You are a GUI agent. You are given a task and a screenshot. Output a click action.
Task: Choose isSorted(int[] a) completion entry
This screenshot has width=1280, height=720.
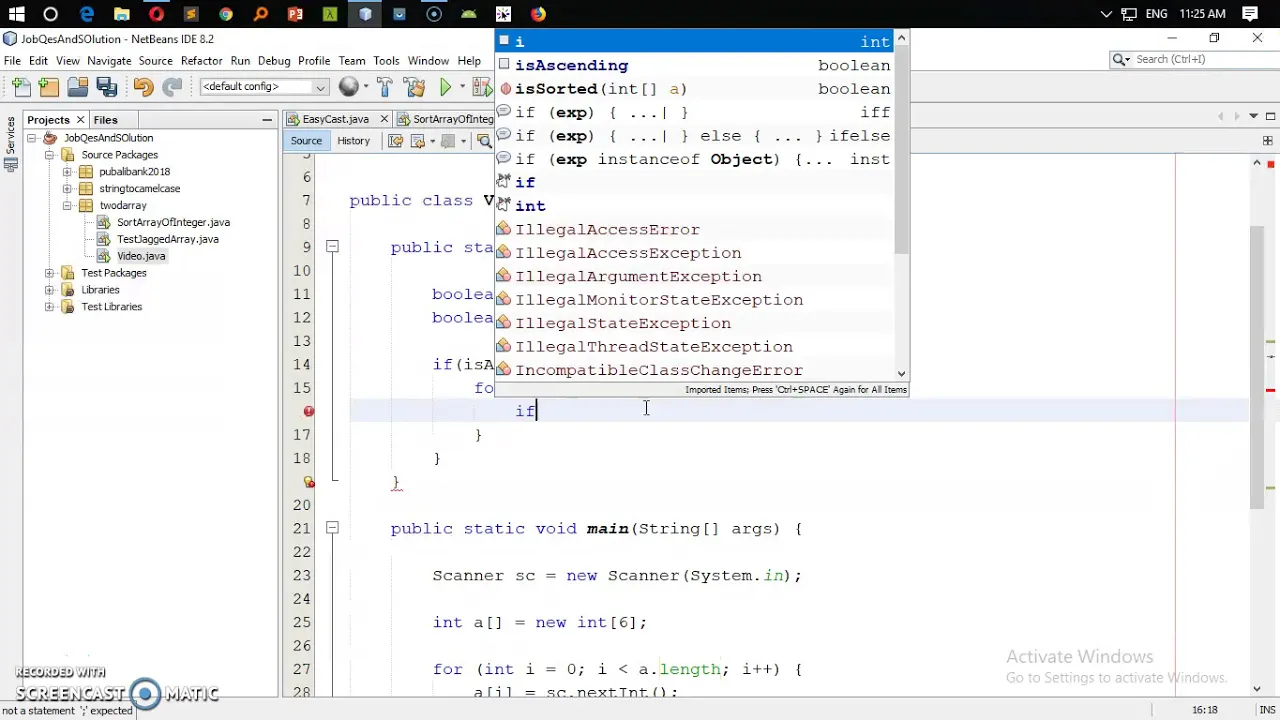pos(694,89)
